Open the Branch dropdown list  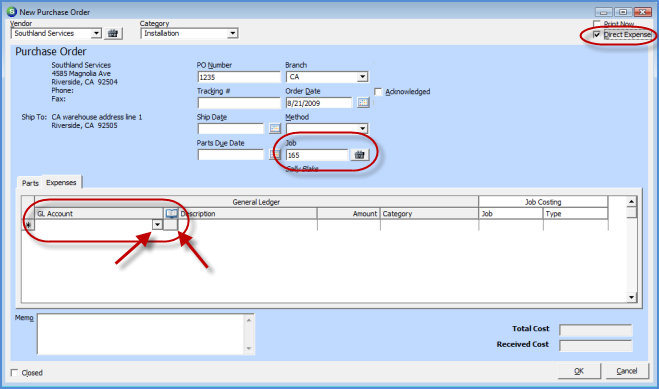(362, 77)
